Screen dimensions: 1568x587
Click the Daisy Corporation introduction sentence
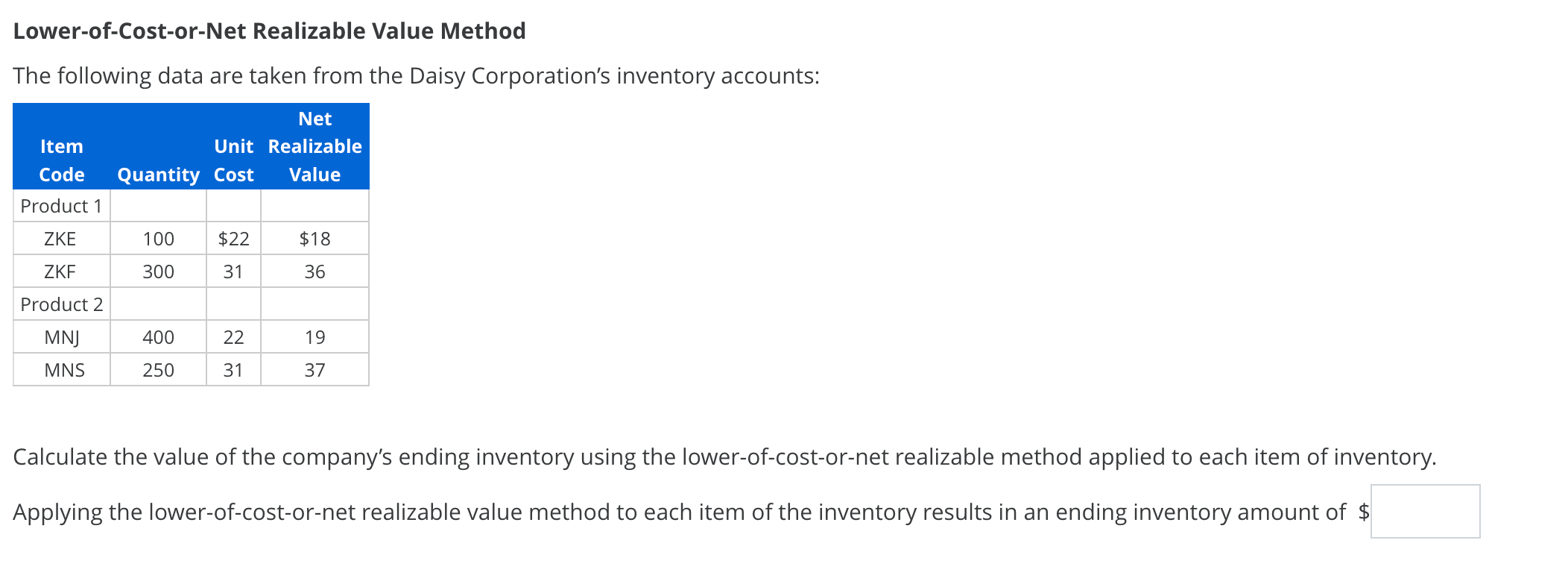point(416,75)
